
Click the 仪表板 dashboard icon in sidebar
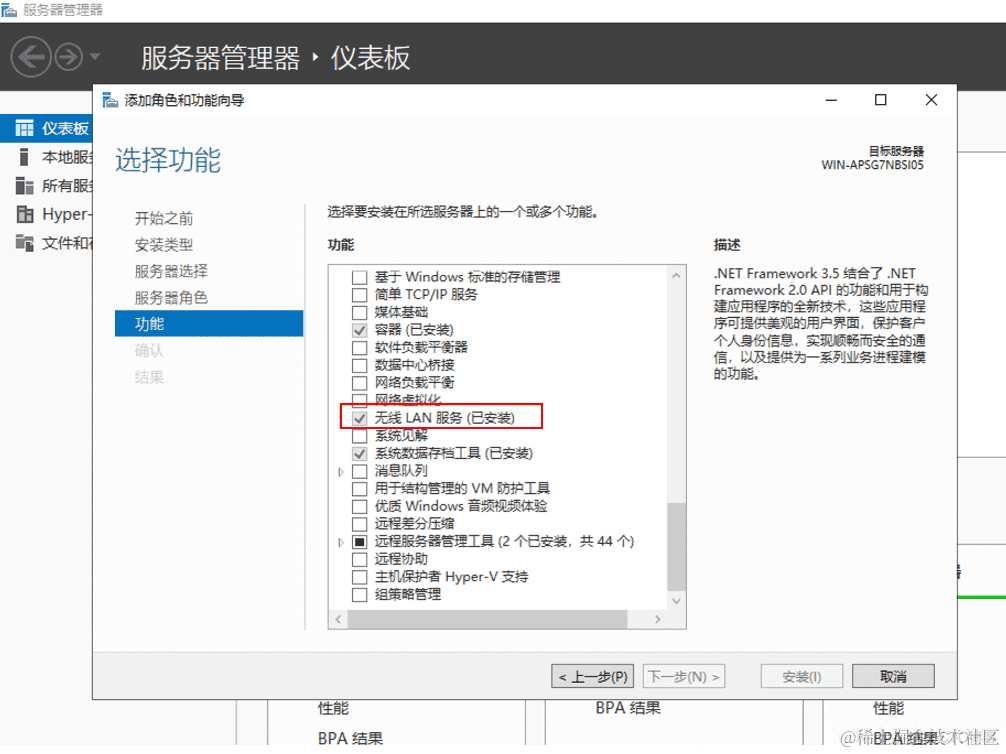(24, 128)
